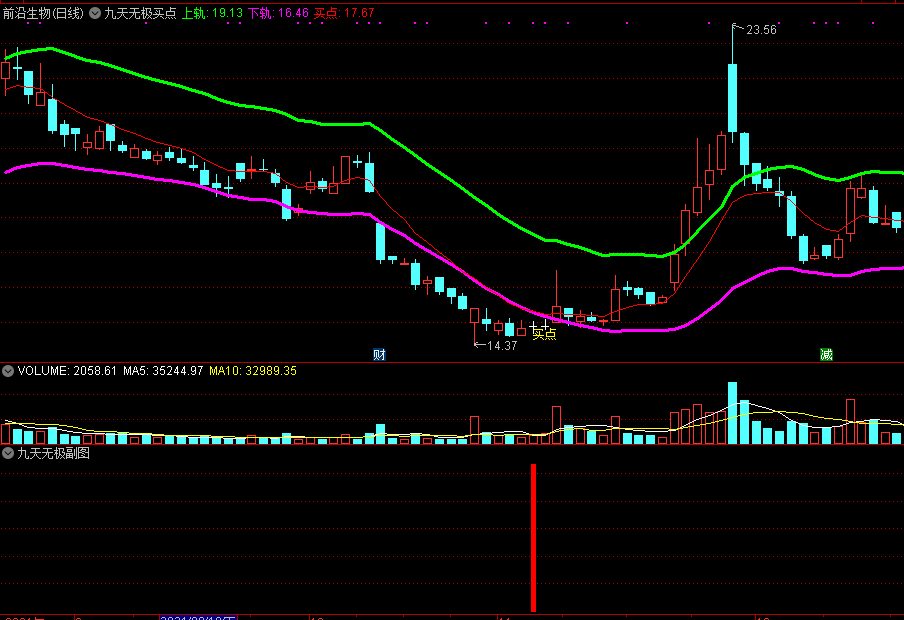The height and width of the screenshot is (620, 904).
Task: Open dropdown icon beside 前沿生物(日线) title
Action: coord(95,13)
